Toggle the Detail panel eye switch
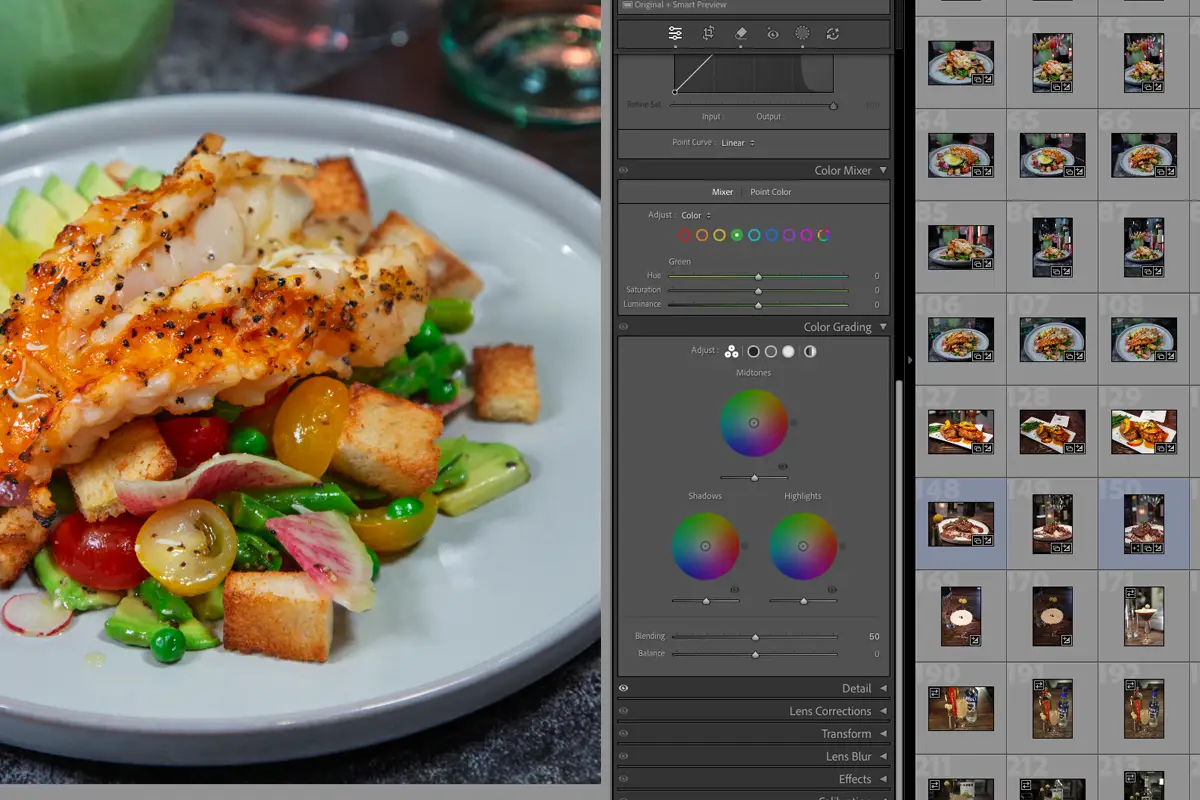The image size is (1200, 800). (623, 689)
